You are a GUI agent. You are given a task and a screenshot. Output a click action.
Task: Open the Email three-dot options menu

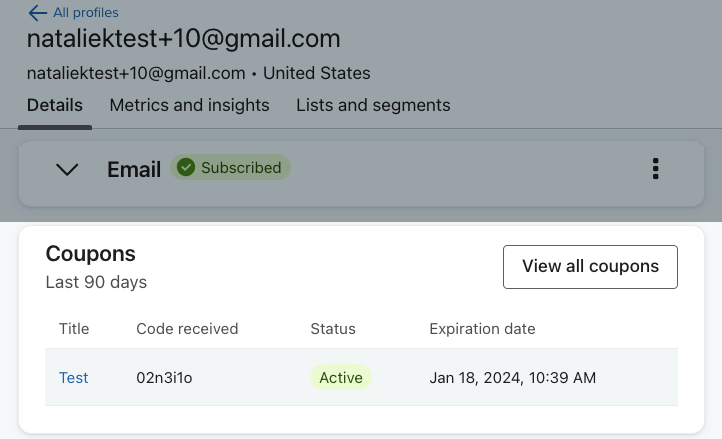point(655,169)
